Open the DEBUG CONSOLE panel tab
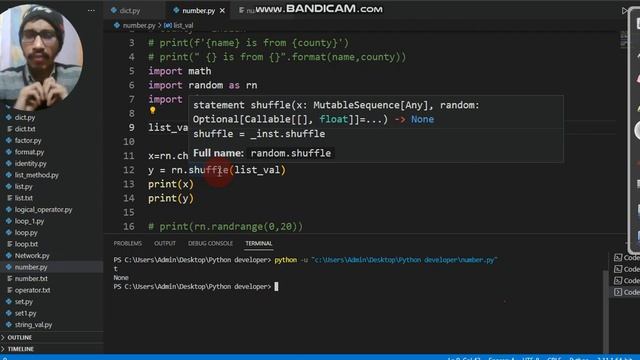Viewport: 640px width, 360px height. tap(211, 243)
